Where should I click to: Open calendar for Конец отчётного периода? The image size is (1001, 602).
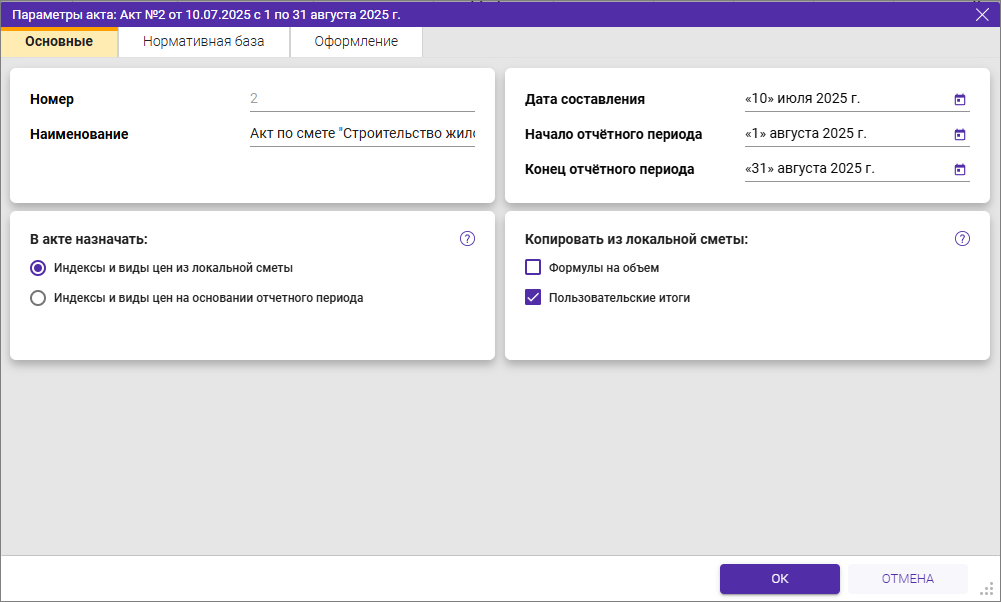[960, 169]
